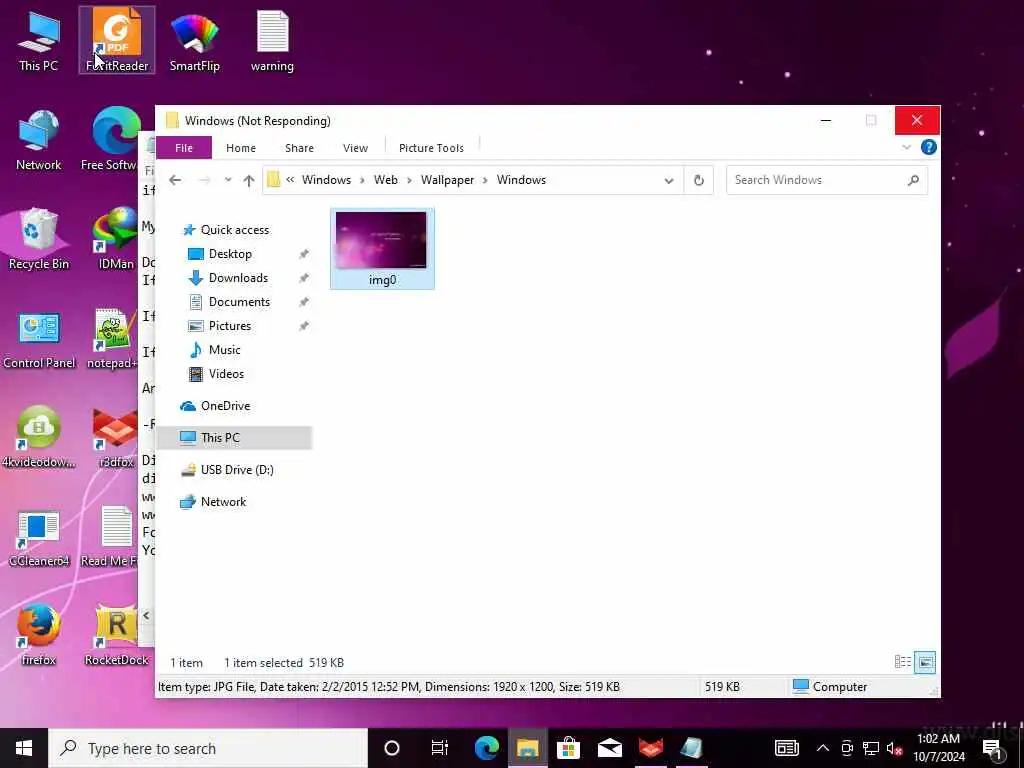Screen dimensions: 1024x768
Task: Select Downloads in the navigation pane
Action: (238, 278)
